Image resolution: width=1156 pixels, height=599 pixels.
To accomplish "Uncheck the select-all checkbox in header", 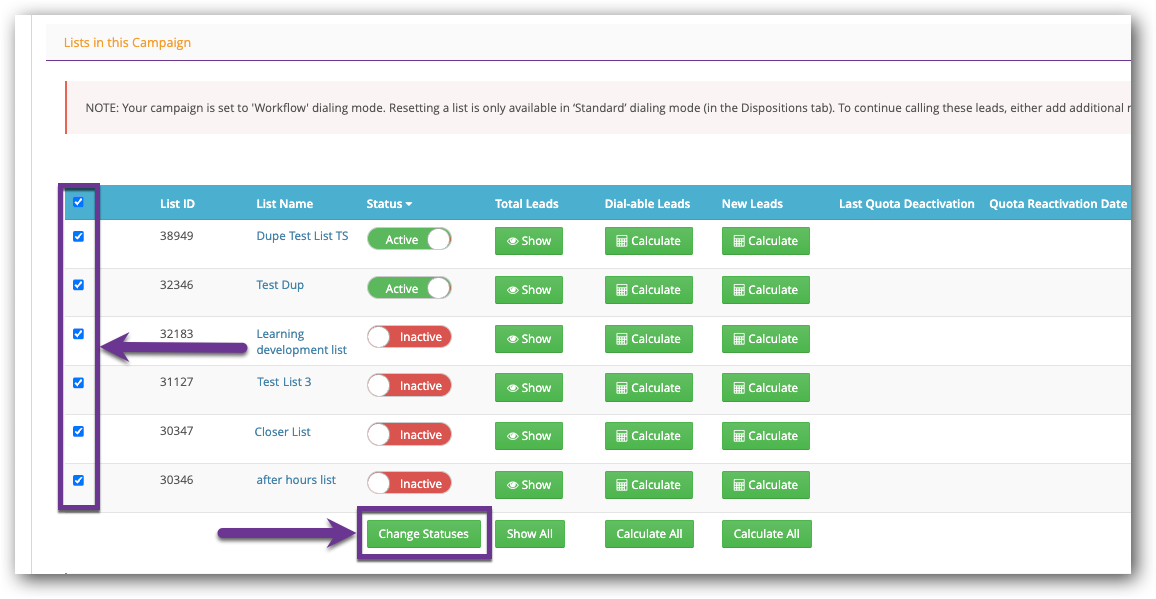I will 78,202.
